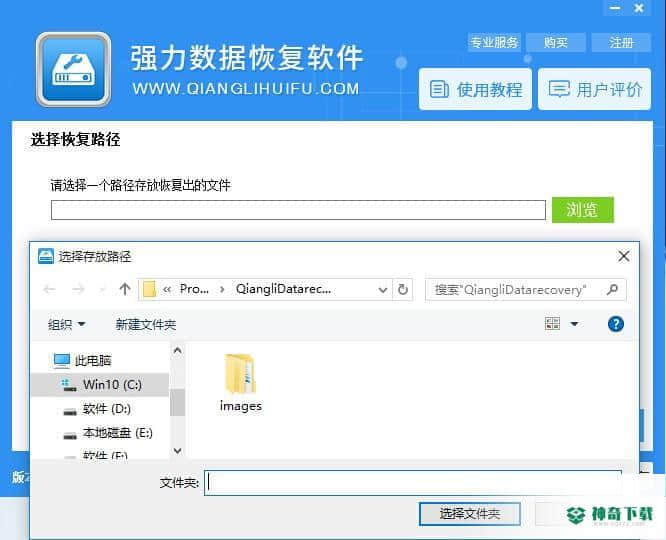The height and width of the screenshot is (540, 666).
Task: Close the 选择存放路径 dialog
Action: tap(624, 256)
